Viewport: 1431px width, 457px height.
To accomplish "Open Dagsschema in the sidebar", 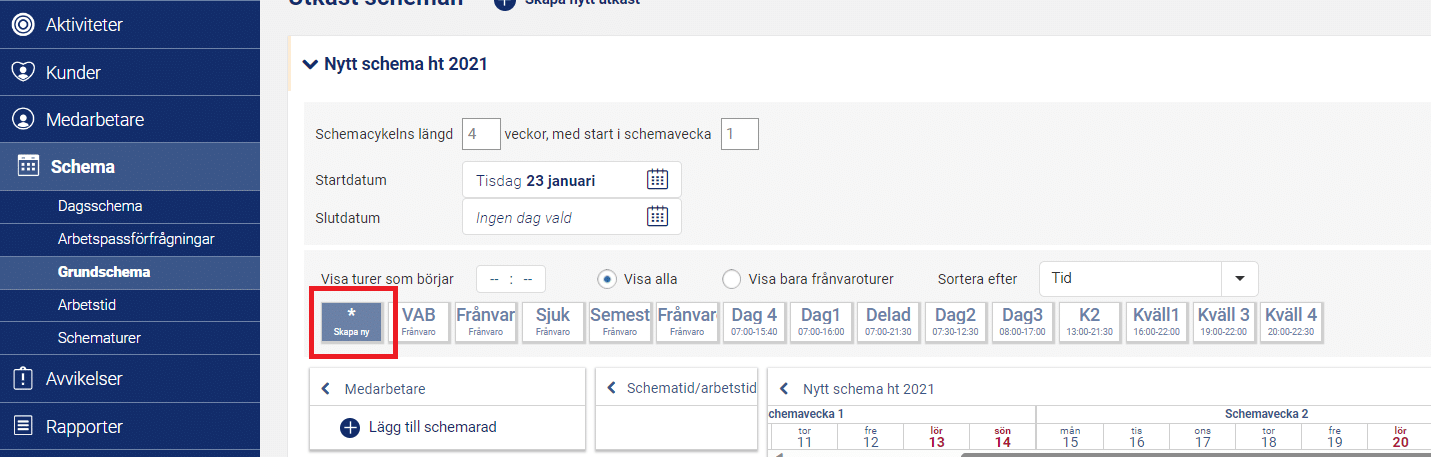I will [100, 206].
